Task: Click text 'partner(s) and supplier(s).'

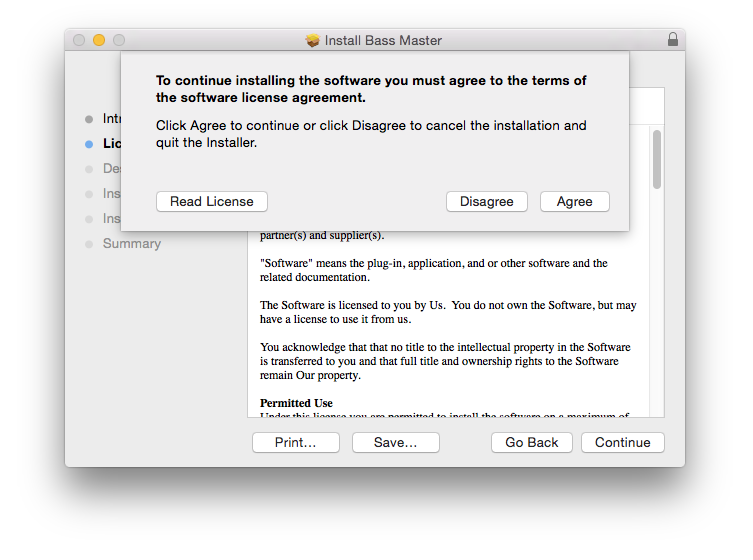Action: [322, 235]
